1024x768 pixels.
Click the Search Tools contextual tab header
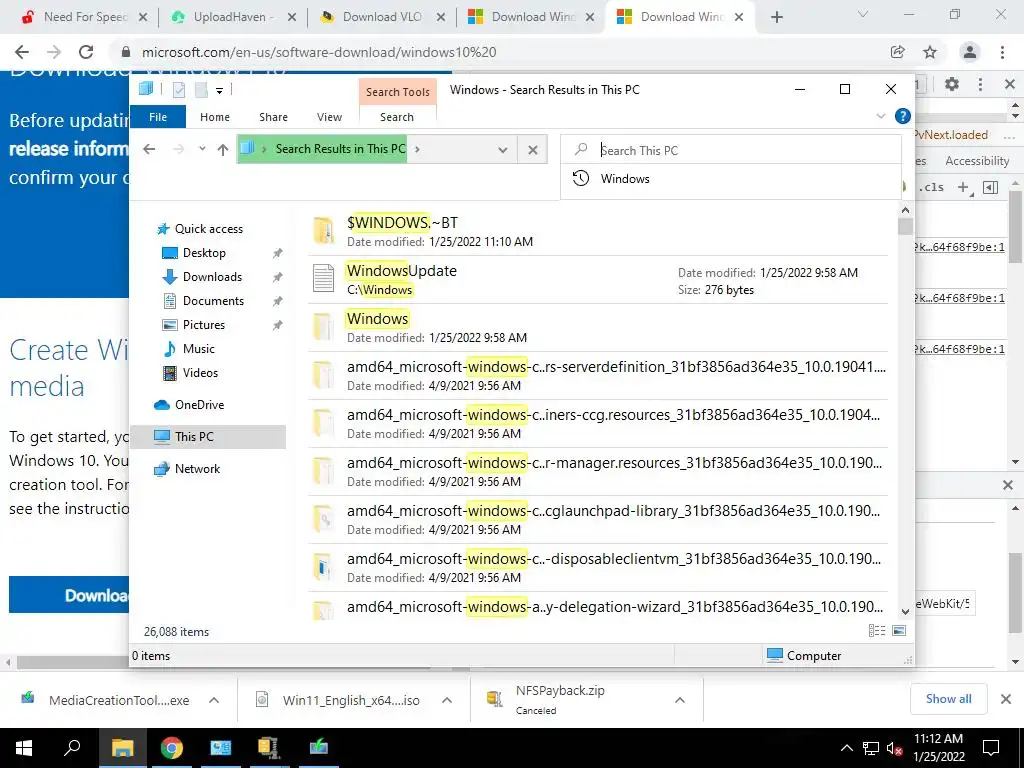[398, 92]
